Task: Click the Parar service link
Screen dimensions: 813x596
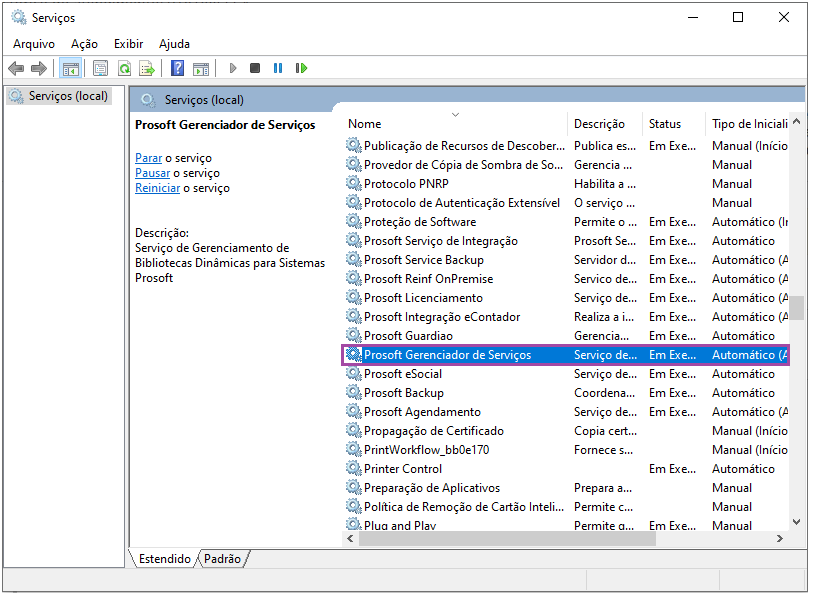Action: click(148, 158)
